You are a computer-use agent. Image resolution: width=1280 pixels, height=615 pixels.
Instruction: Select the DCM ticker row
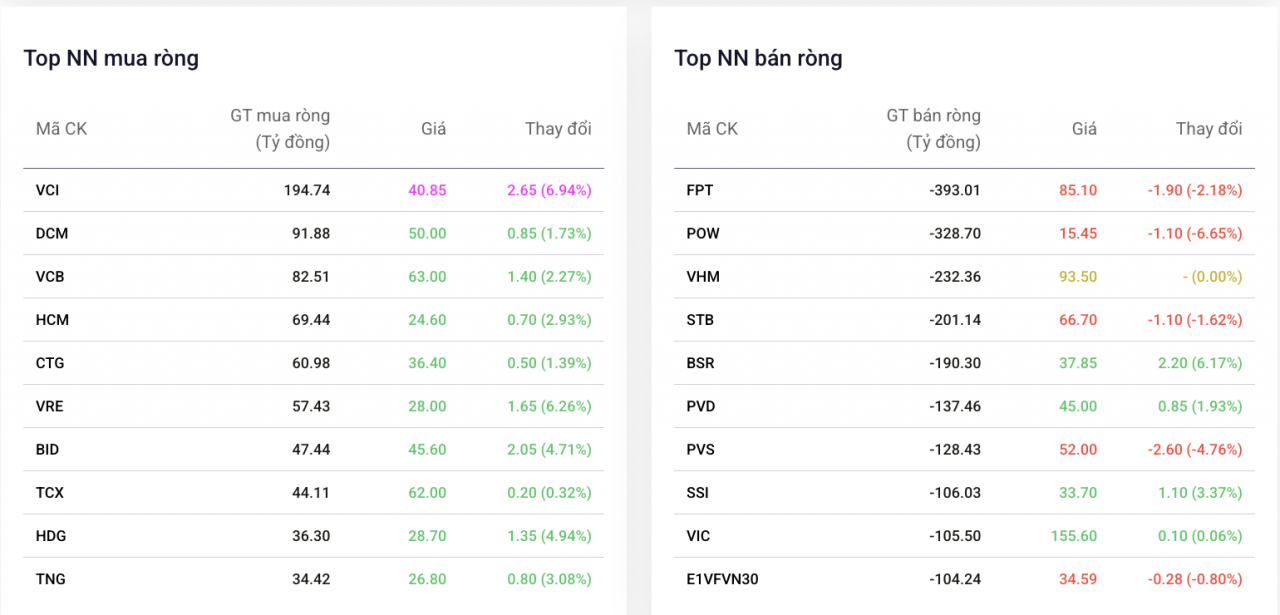tap(52, 233)
